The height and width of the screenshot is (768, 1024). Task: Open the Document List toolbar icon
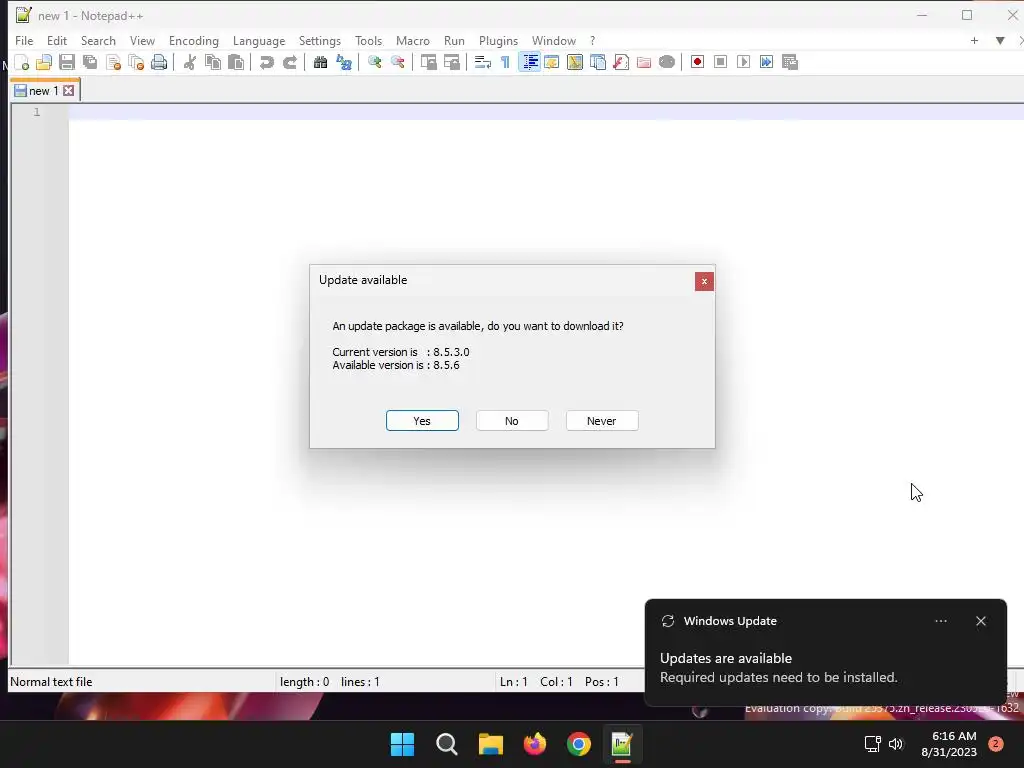[598, 62]
